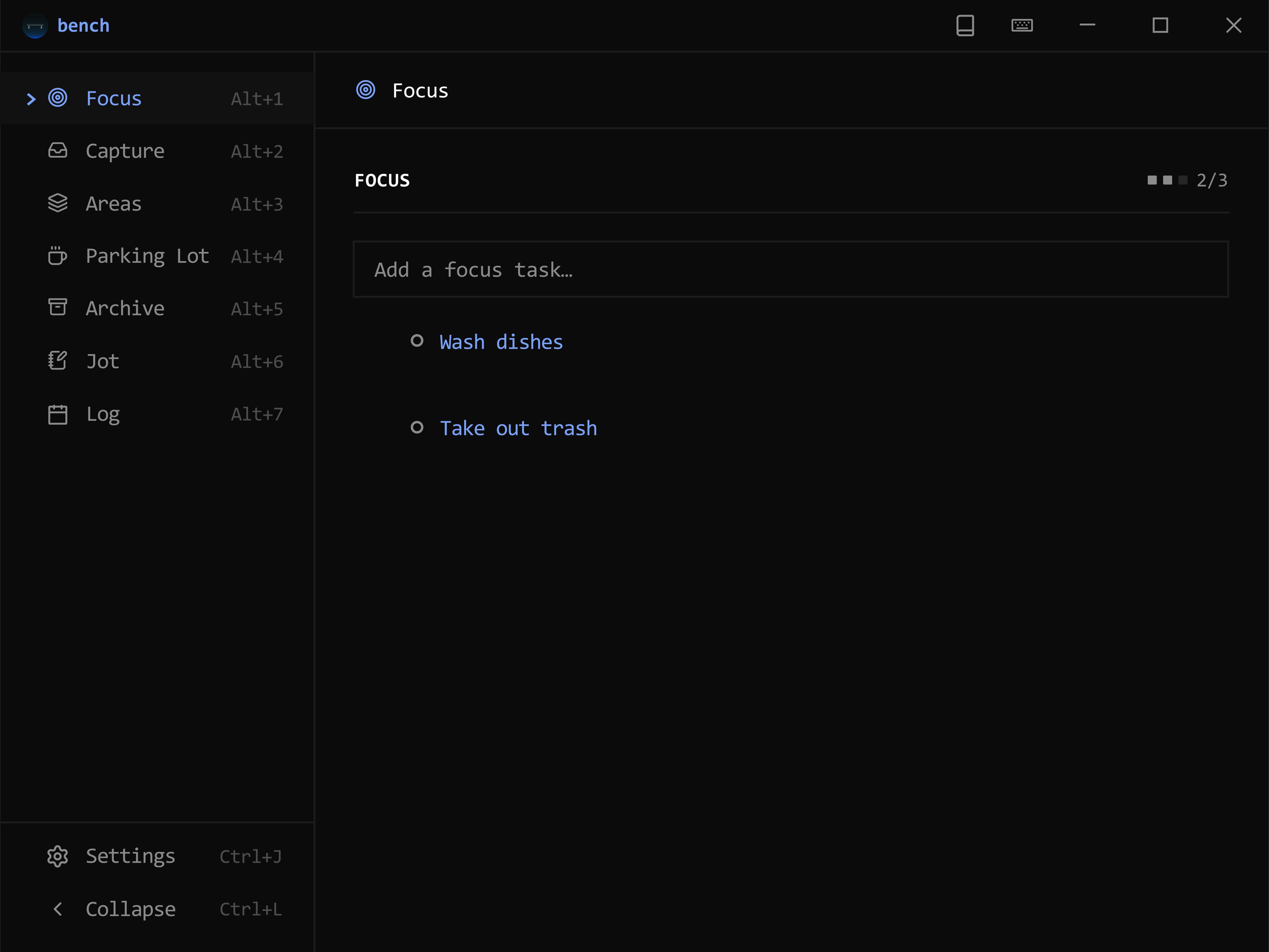Screen dimensions: 1269x952
Task: Close the bench window
Action: pyautogui.click(x=1234, y=25)
